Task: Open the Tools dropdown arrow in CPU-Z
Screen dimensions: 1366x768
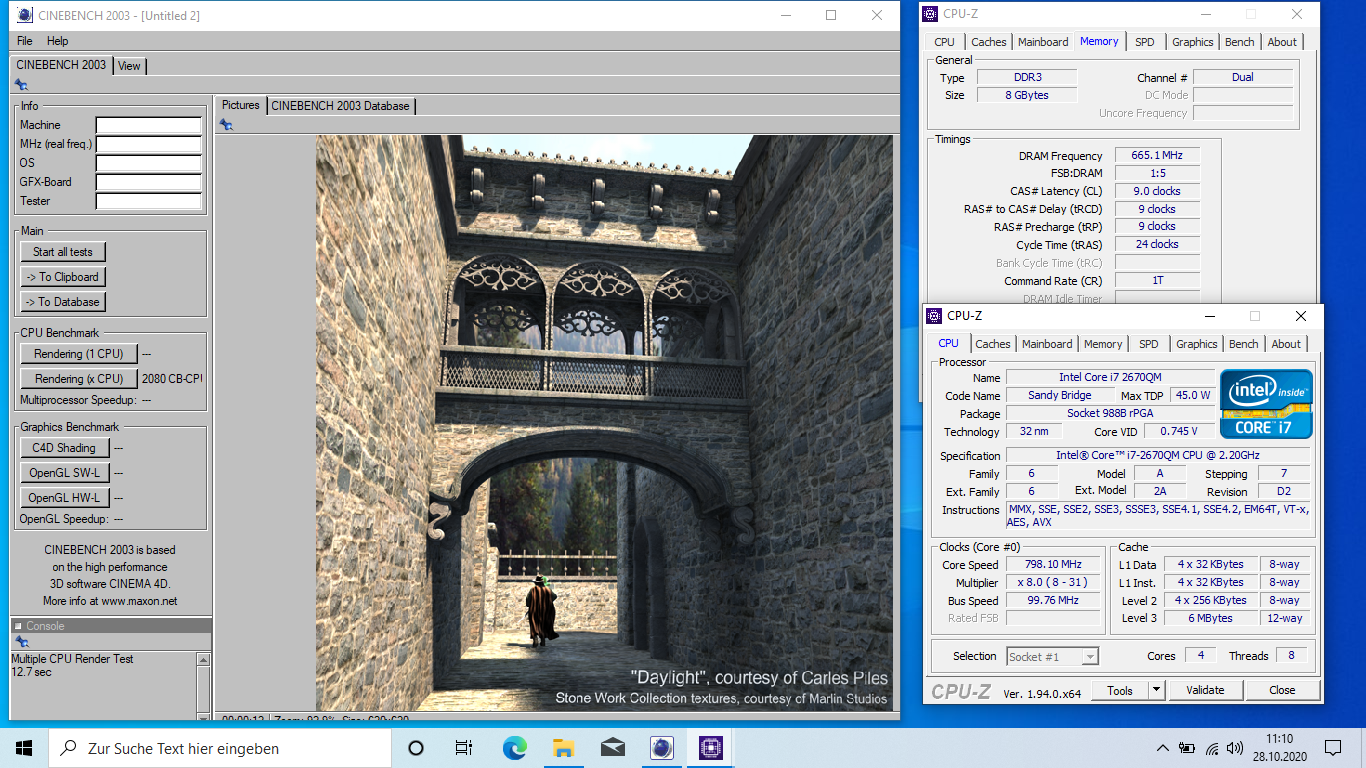Action: [x=1157, y=690]
